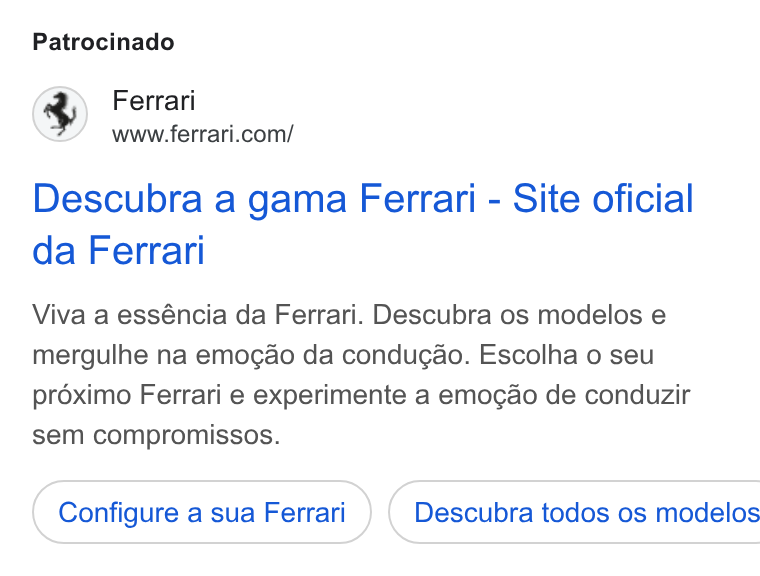Select the black horse site icon
This screenshot has width=760, height=576.
[x=60, y=114]
